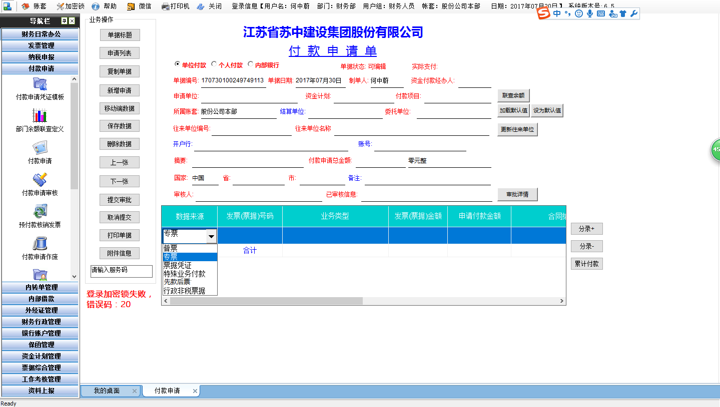The width and height of the screenshot is (720, 407).
Task: Click the 打印机 printer icon
Action: (x=166, y=6)
